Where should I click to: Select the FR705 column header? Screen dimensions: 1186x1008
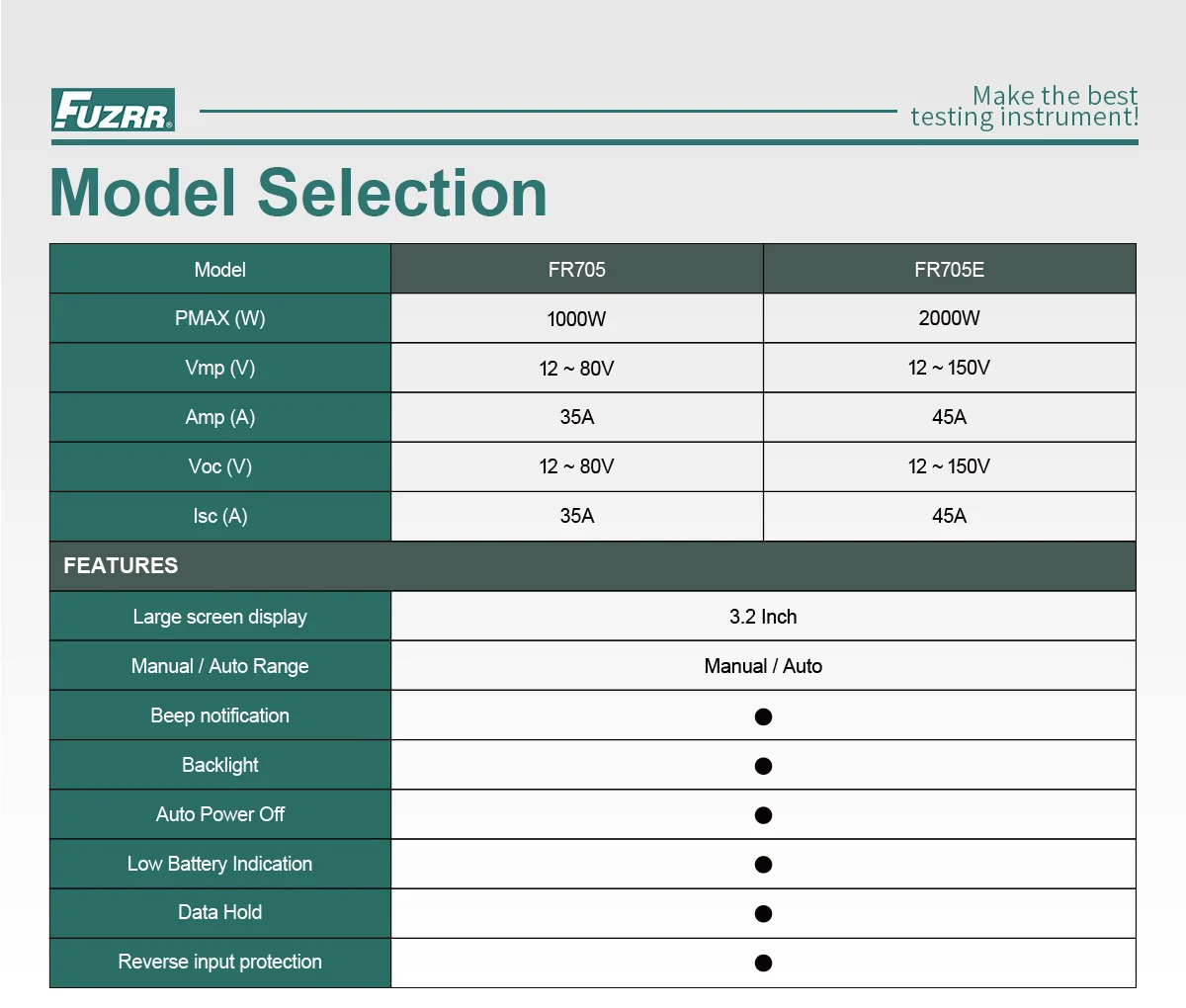[577, 269]
